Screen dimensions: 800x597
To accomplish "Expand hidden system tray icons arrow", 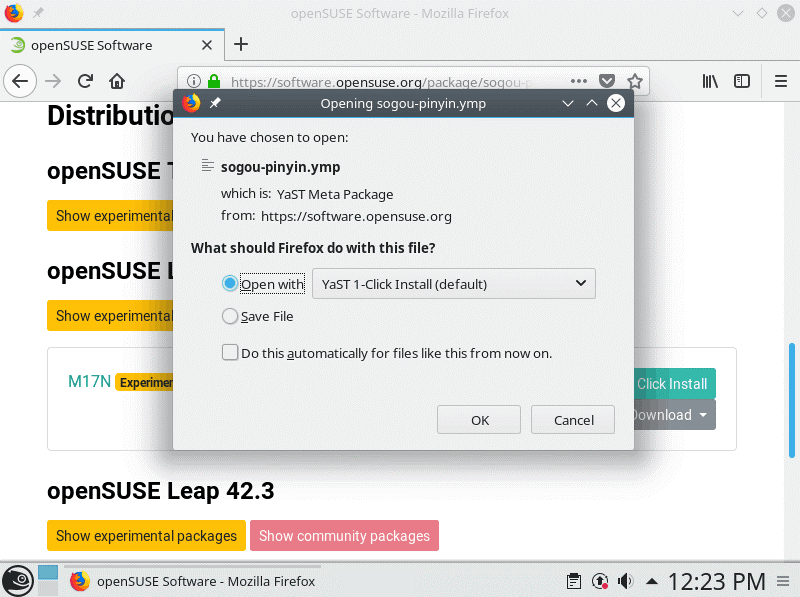I will click(652, 581).
